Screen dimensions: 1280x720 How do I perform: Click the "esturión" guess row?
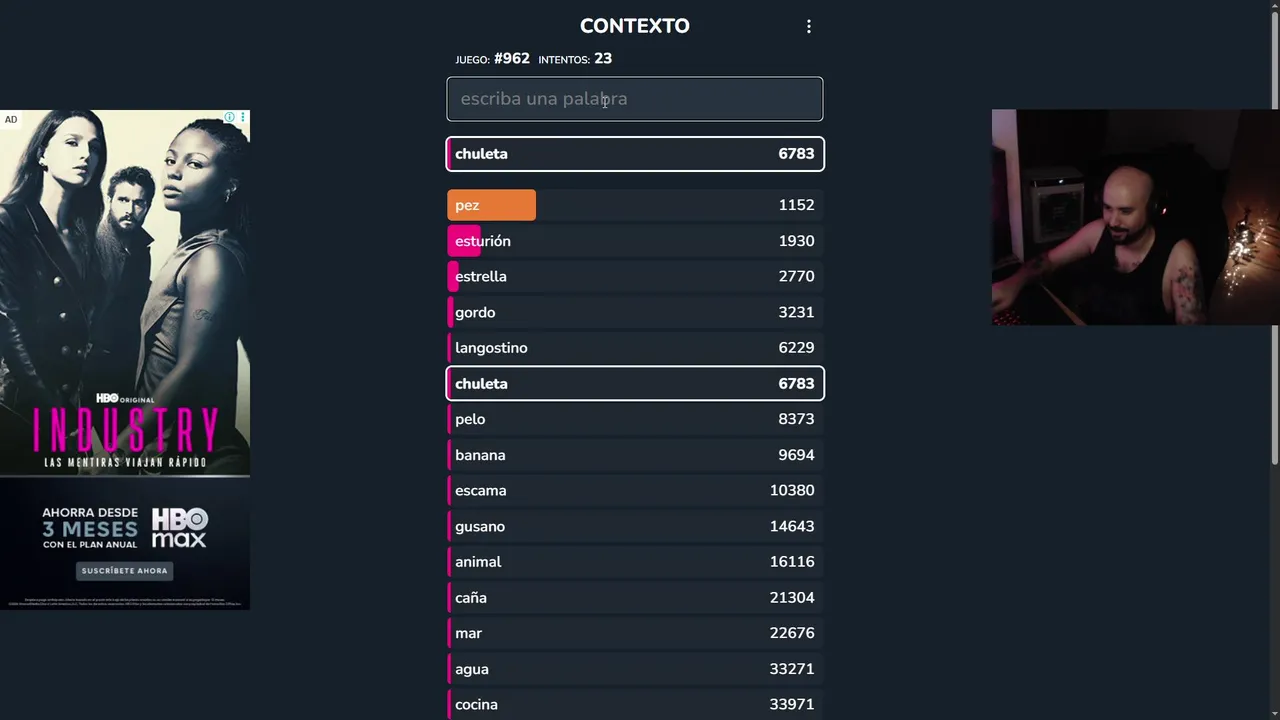click(634, 241)
